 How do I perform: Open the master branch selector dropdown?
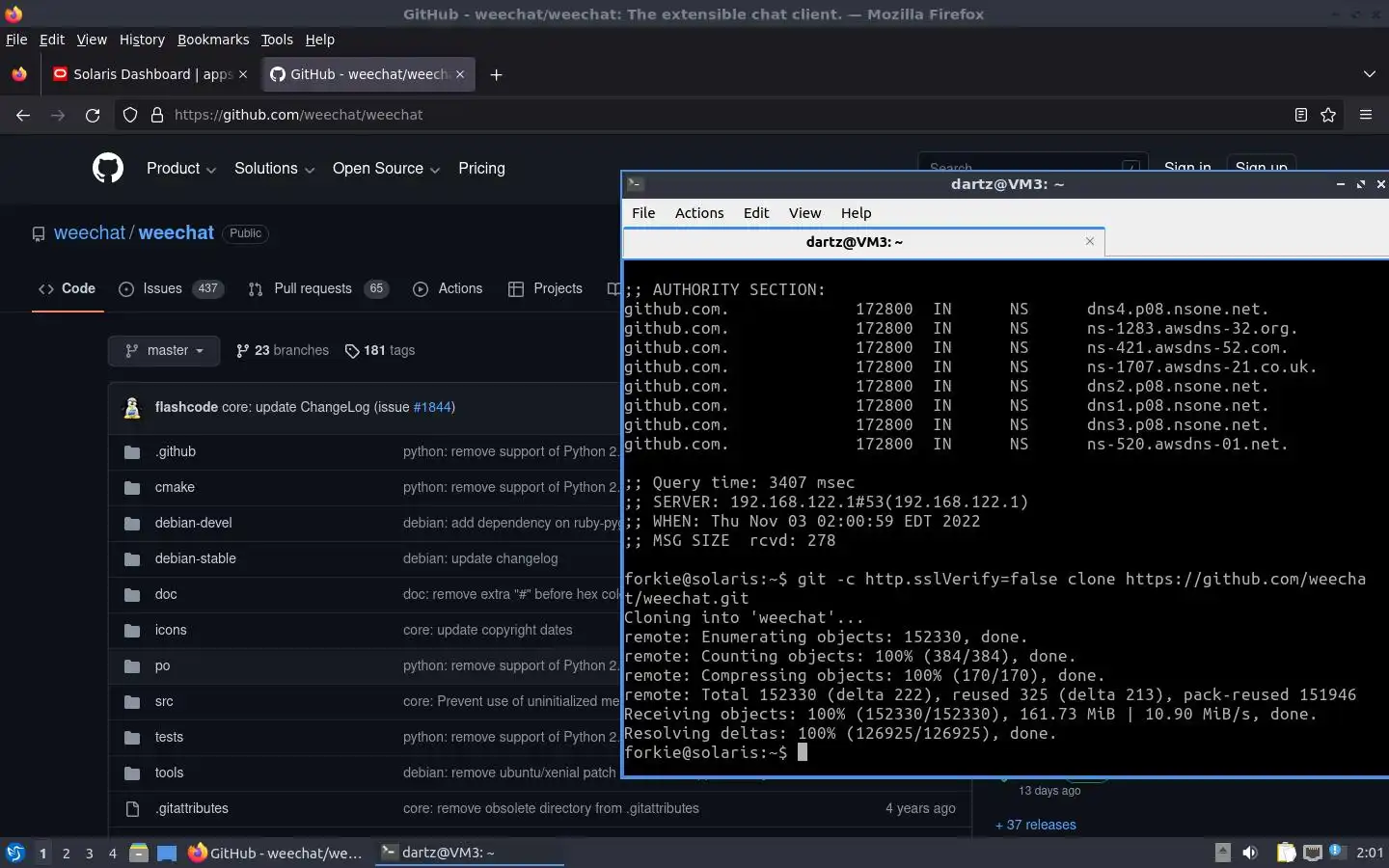click(x=164, y=350)
